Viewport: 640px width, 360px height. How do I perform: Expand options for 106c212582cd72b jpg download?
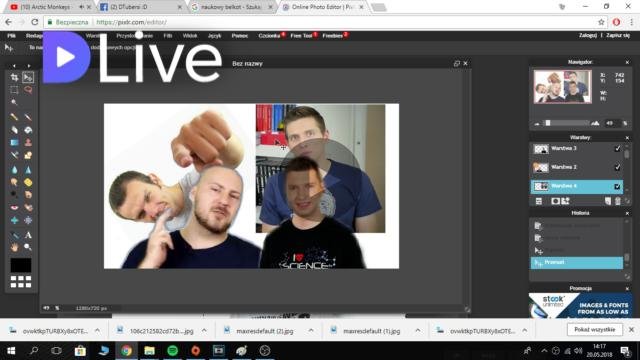coord(204,330)
